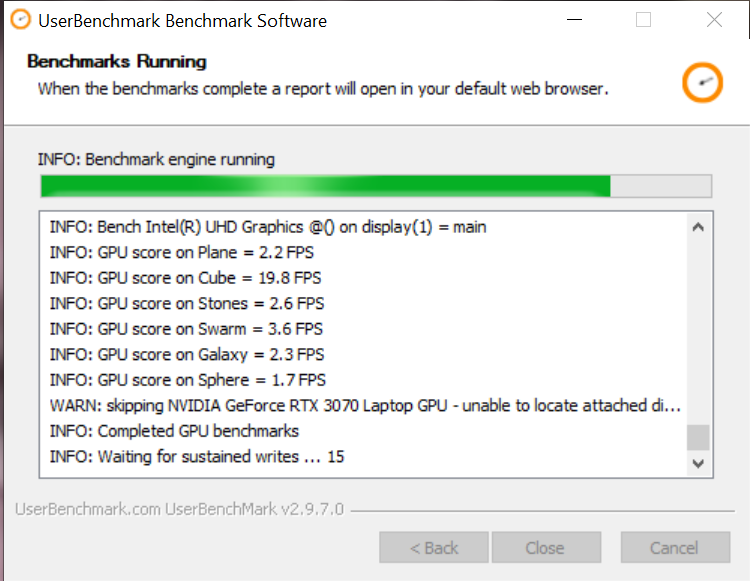Click the orange speedometer icon in header
Viewport: 750px width, 581px height.
(702, 82)
